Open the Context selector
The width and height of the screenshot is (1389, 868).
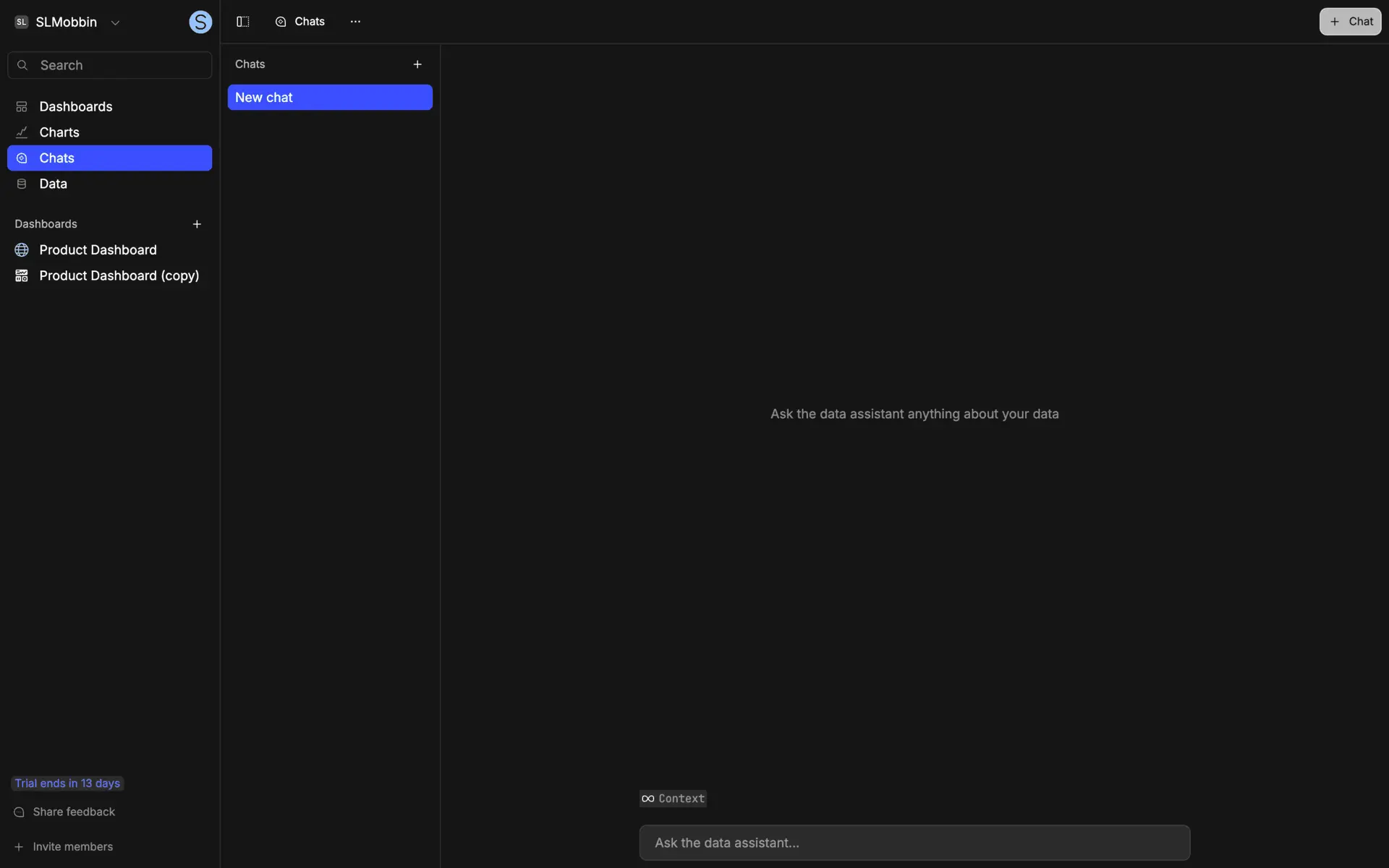pyautogui.click(x=673, y=799)
